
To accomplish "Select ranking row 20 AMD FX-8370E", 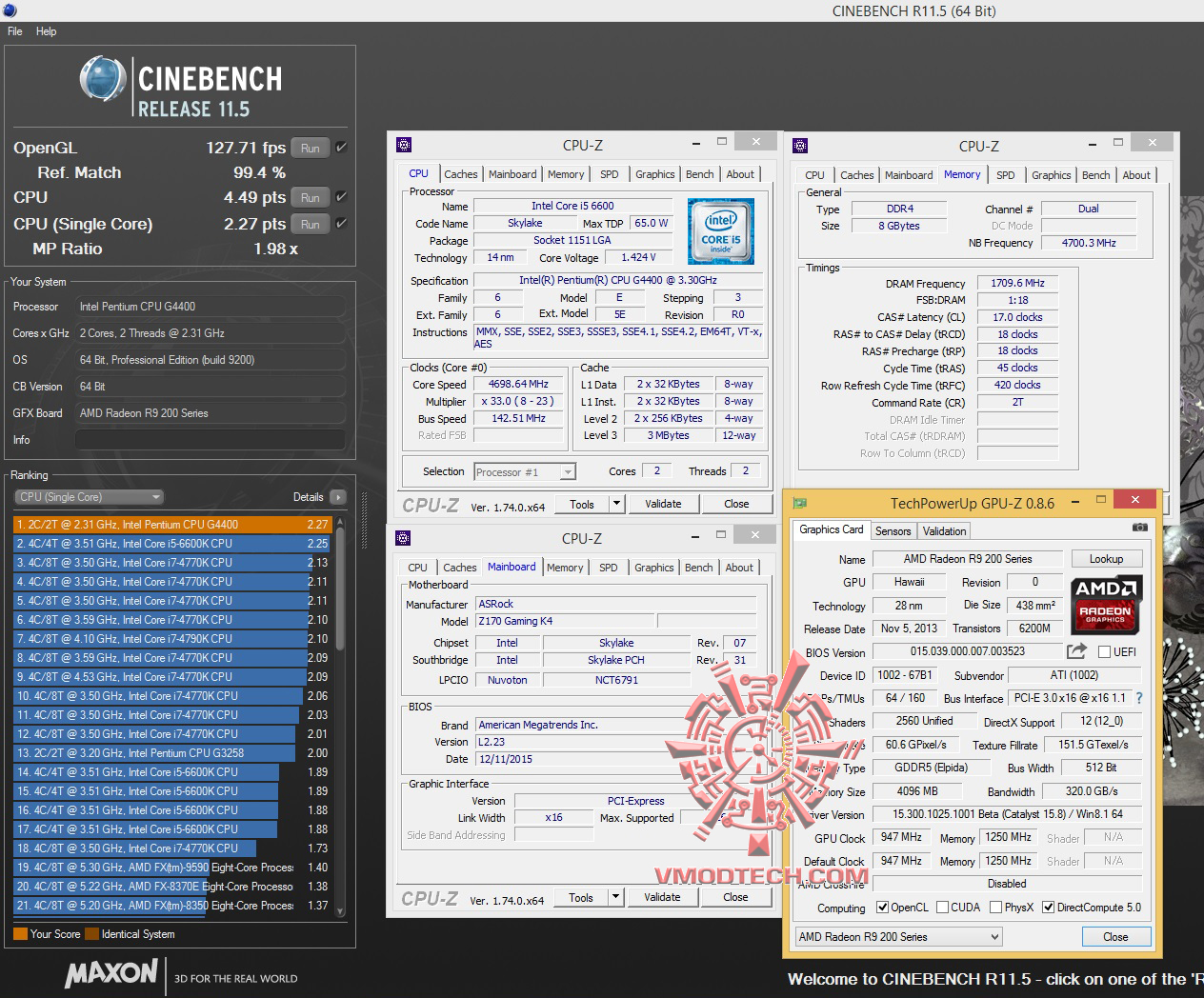I will tap(172, 887).
